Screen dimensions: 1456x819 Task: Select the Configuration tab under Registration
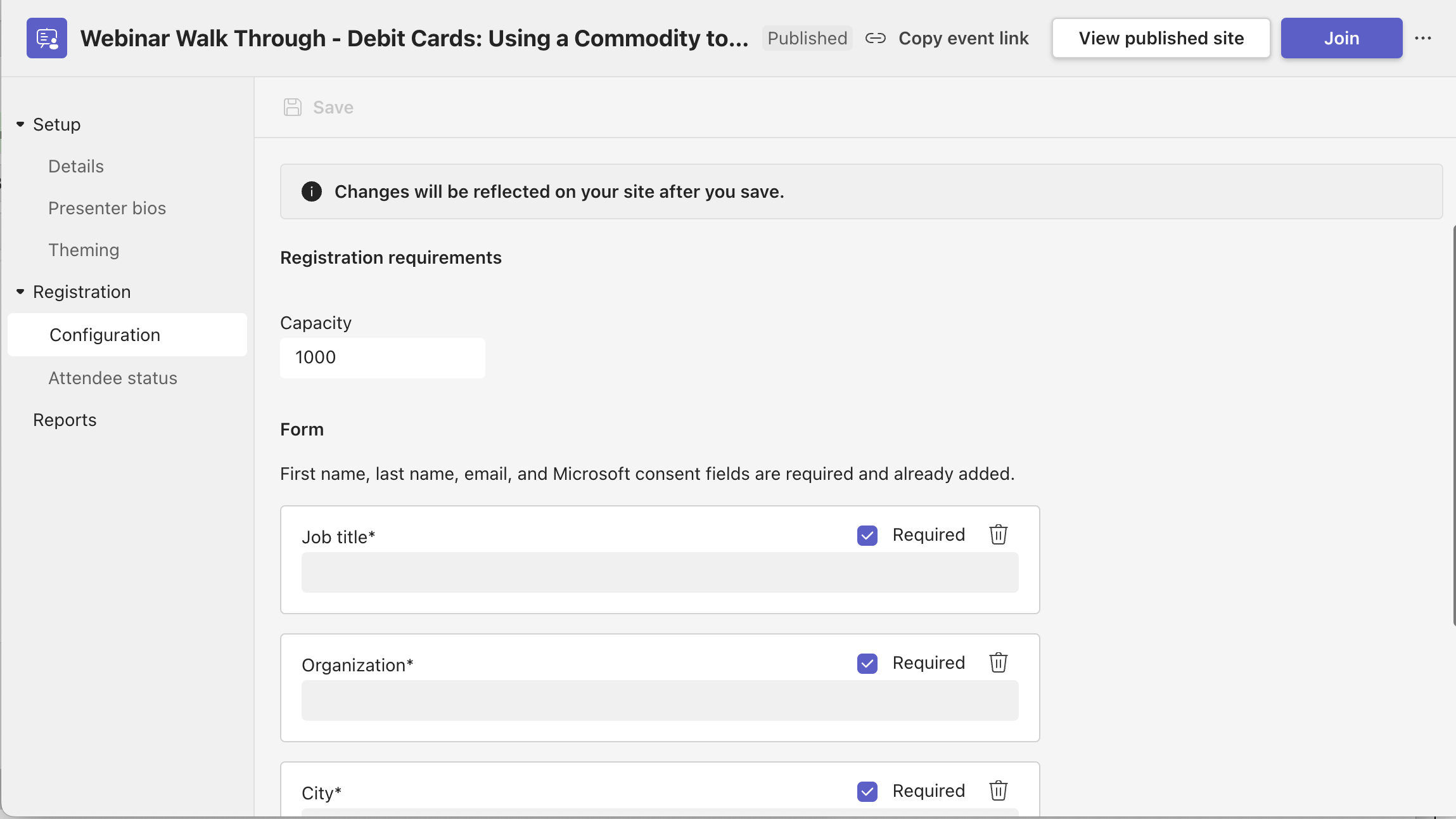[x=104, y=334]
